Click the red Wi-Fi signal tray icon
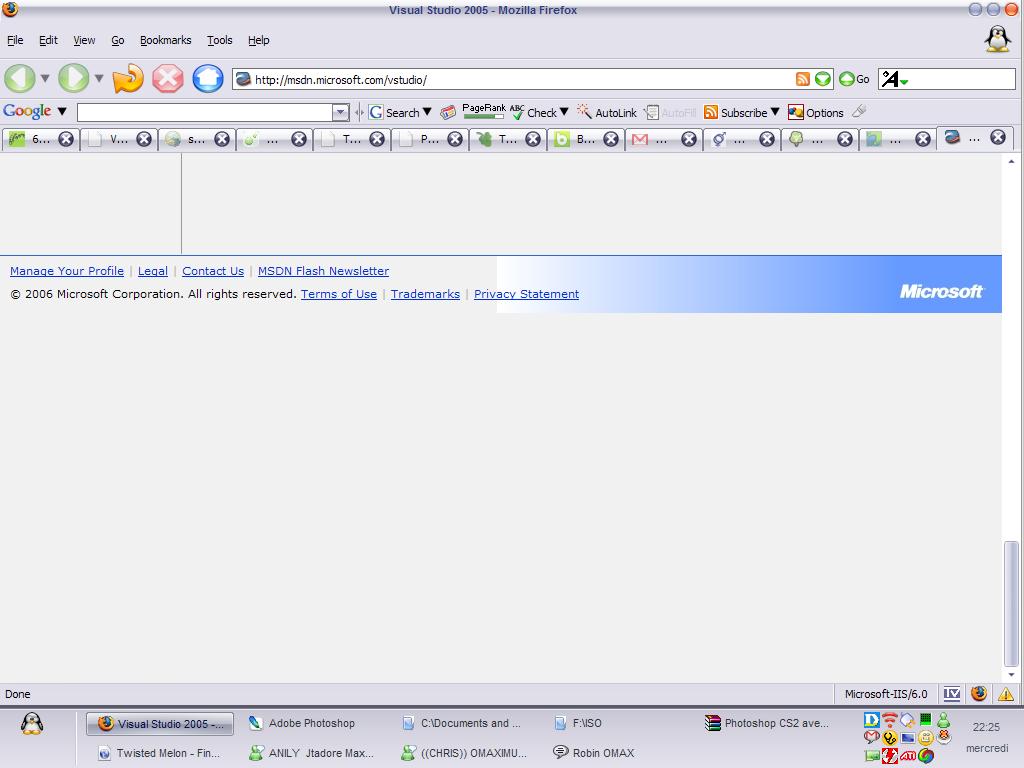 [x=889, y=720]
